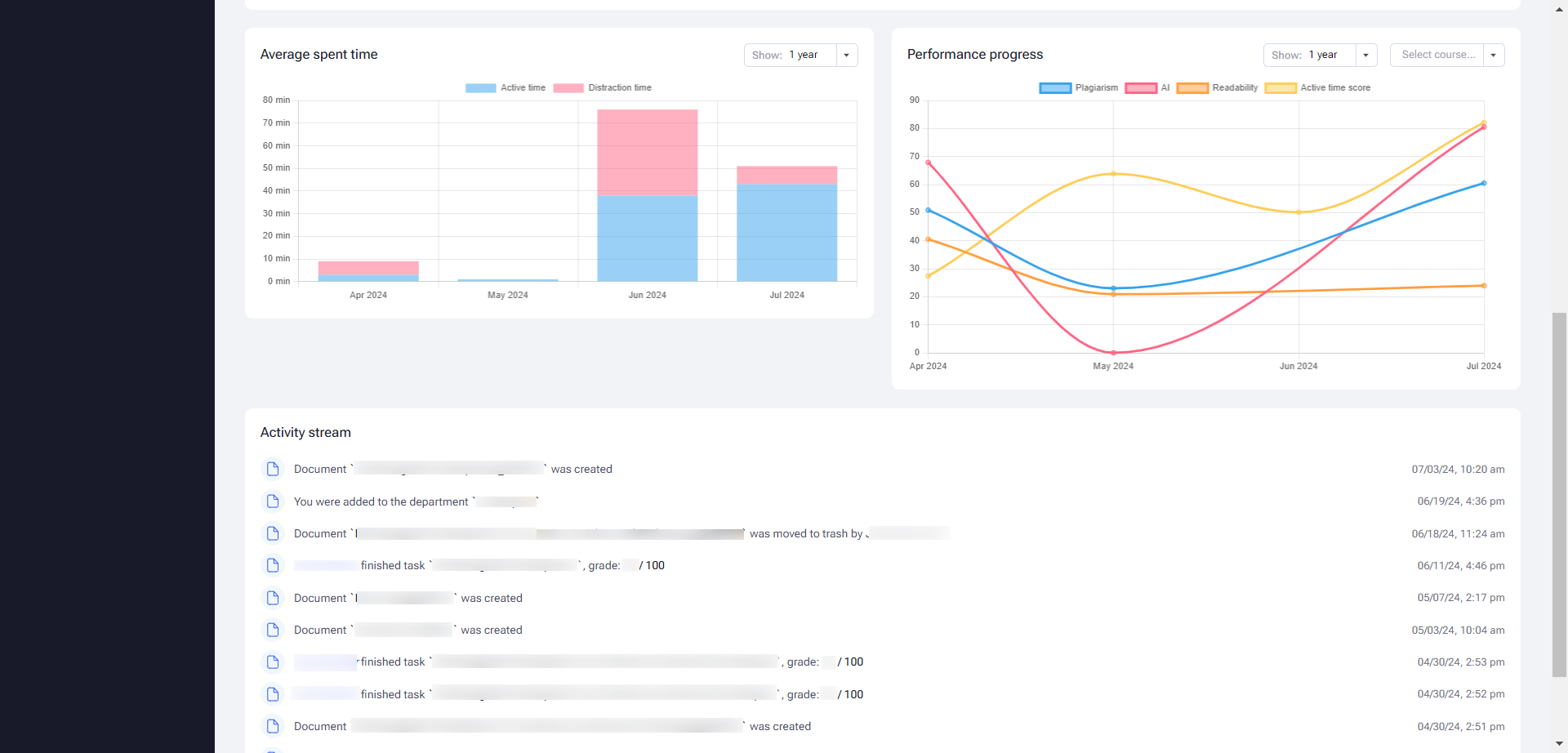Click document icon for 05/07/24 created entry
Viewport: 1568px width, 753px height.
click(273, 598)
